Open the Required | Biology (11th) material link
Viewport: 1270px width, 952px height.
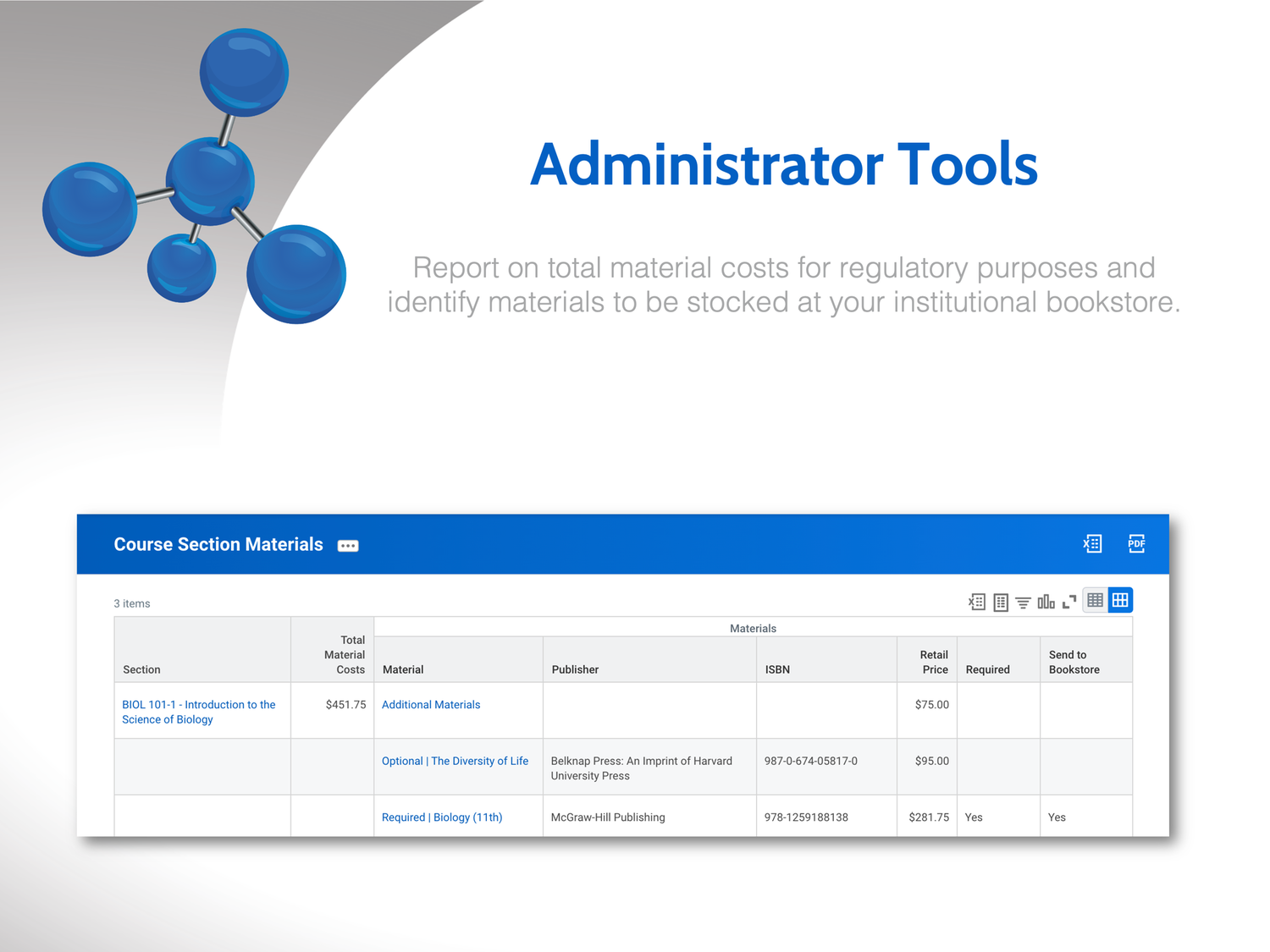coord(441,817)
